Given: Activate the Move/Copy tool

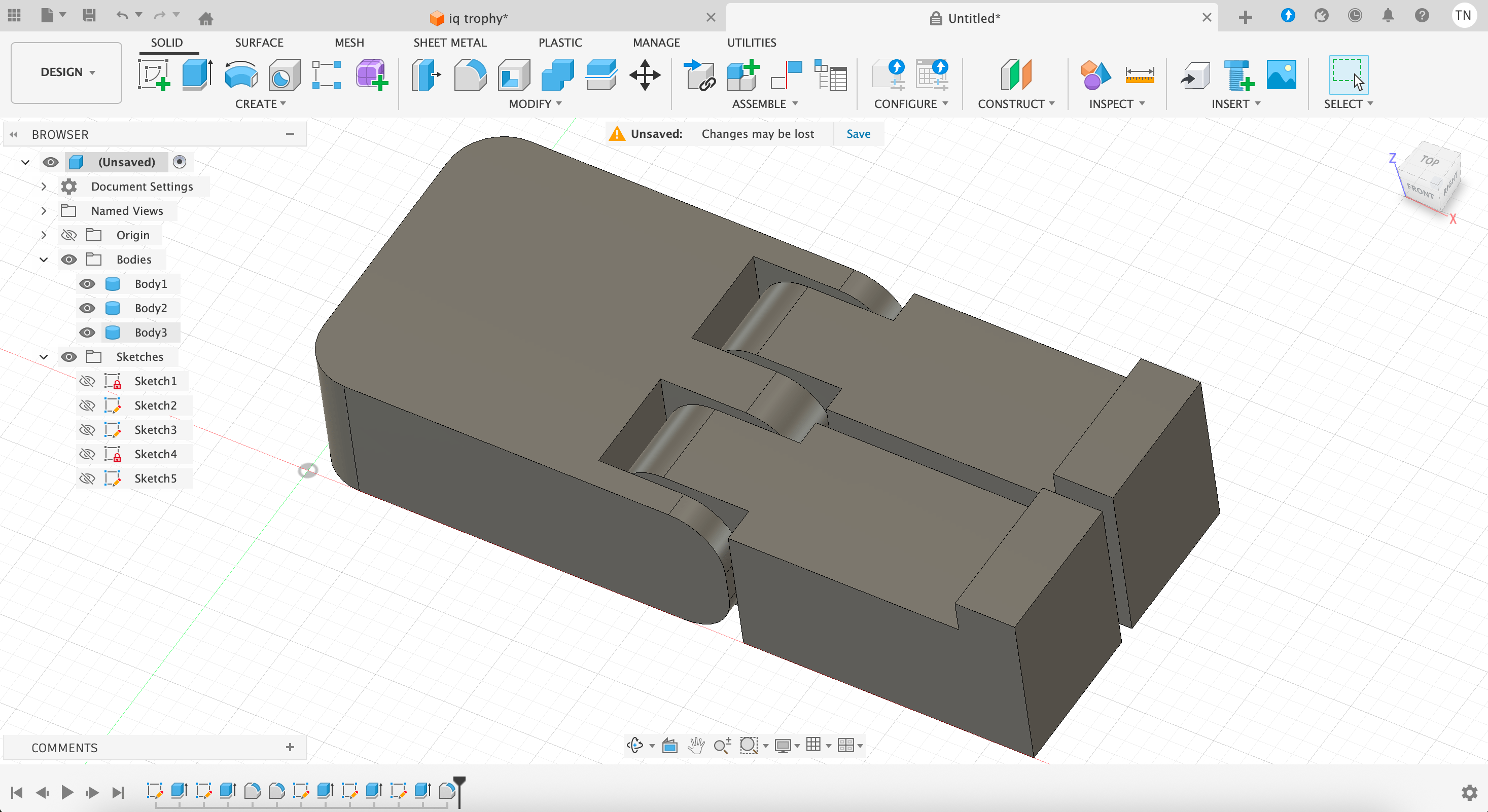Looking at the screenshot, I should click(645, 75).
